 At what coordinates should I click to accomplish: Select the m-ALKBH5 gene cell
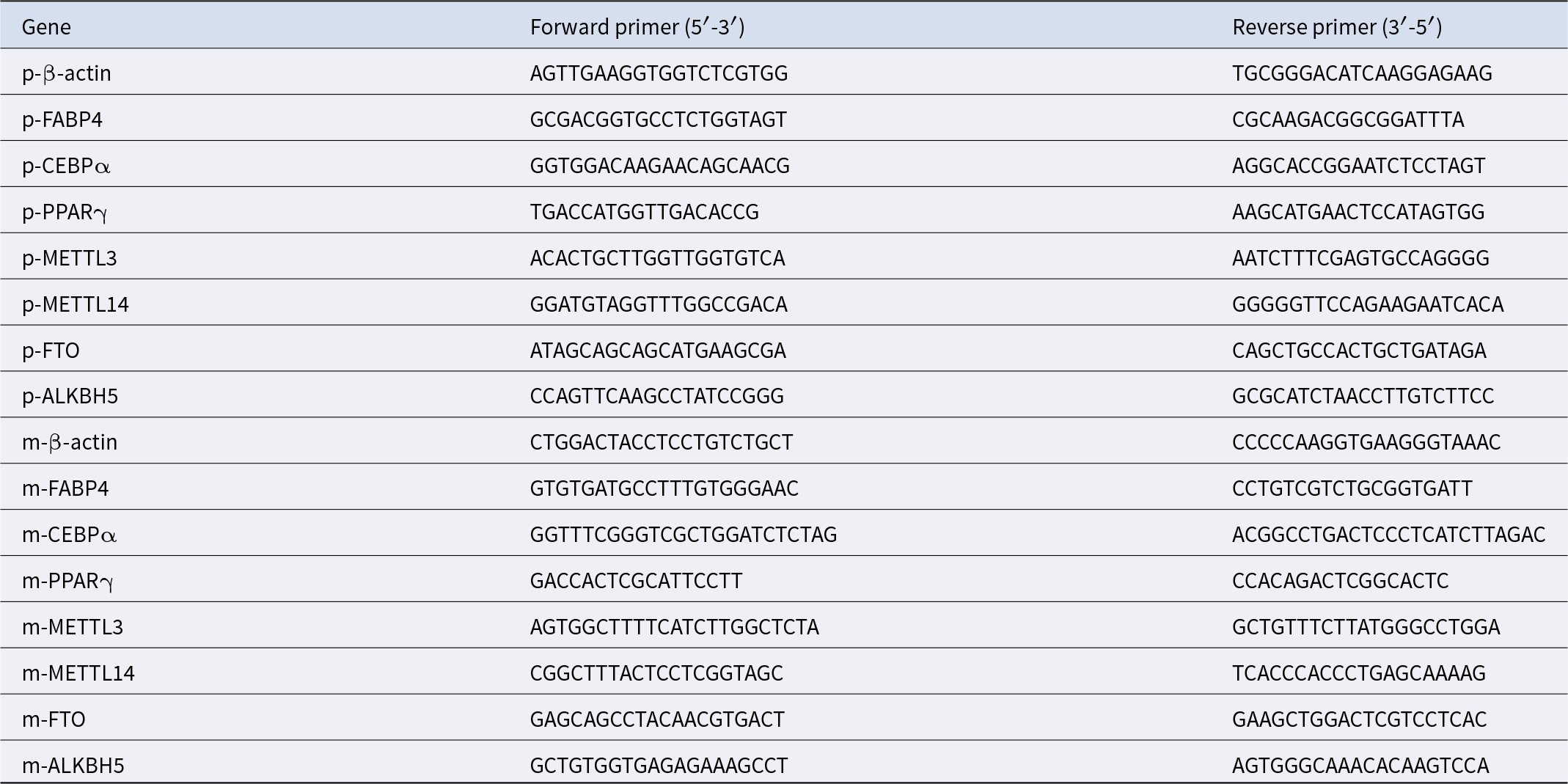click(73, 766)
